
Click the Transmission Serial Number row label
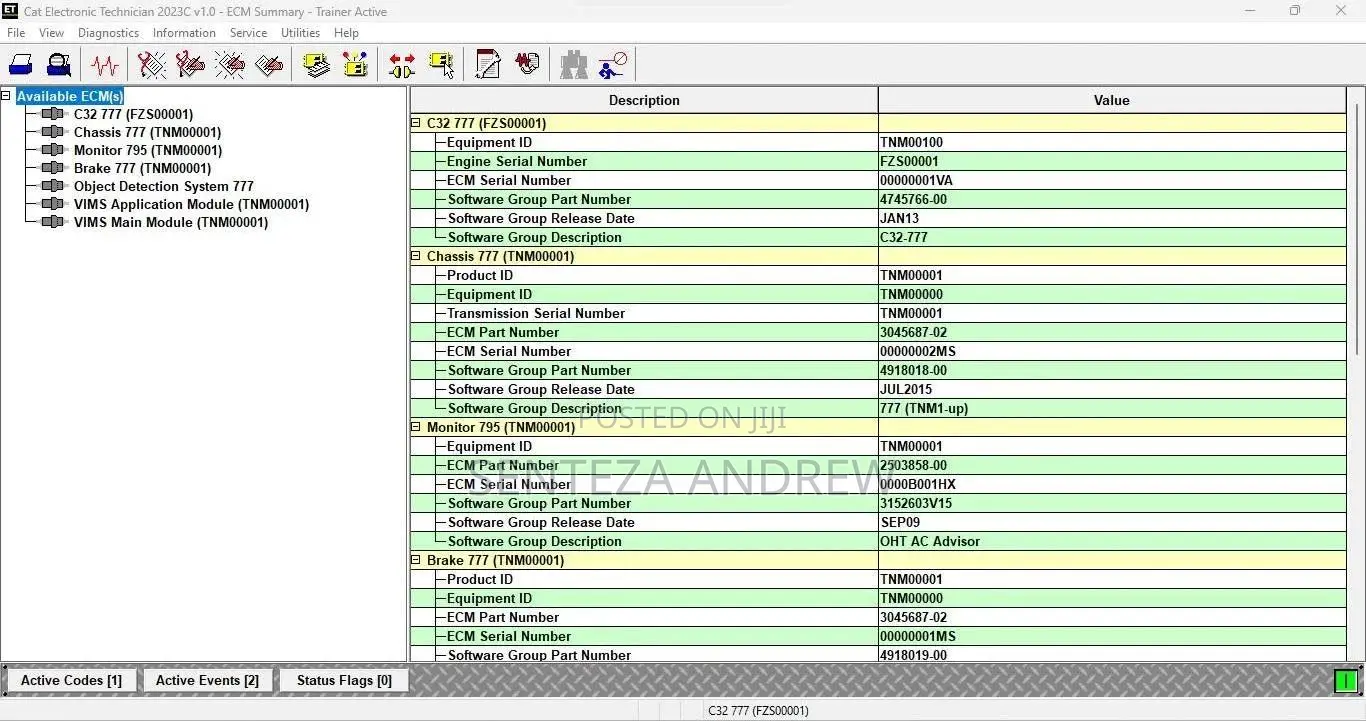pyautogui.click(x=536, y=313)
